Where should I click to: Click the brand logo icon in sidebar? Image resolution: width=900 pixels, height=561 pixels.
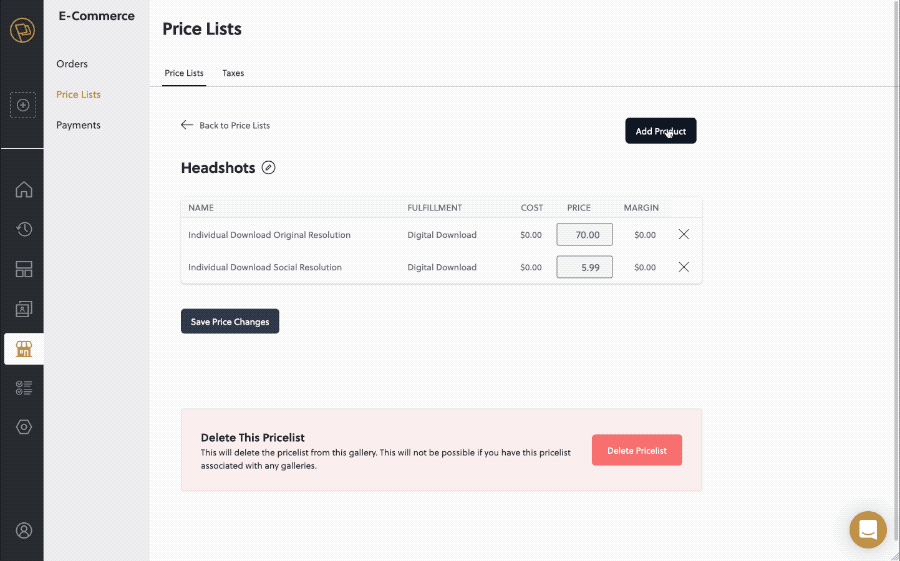point(22,31)
